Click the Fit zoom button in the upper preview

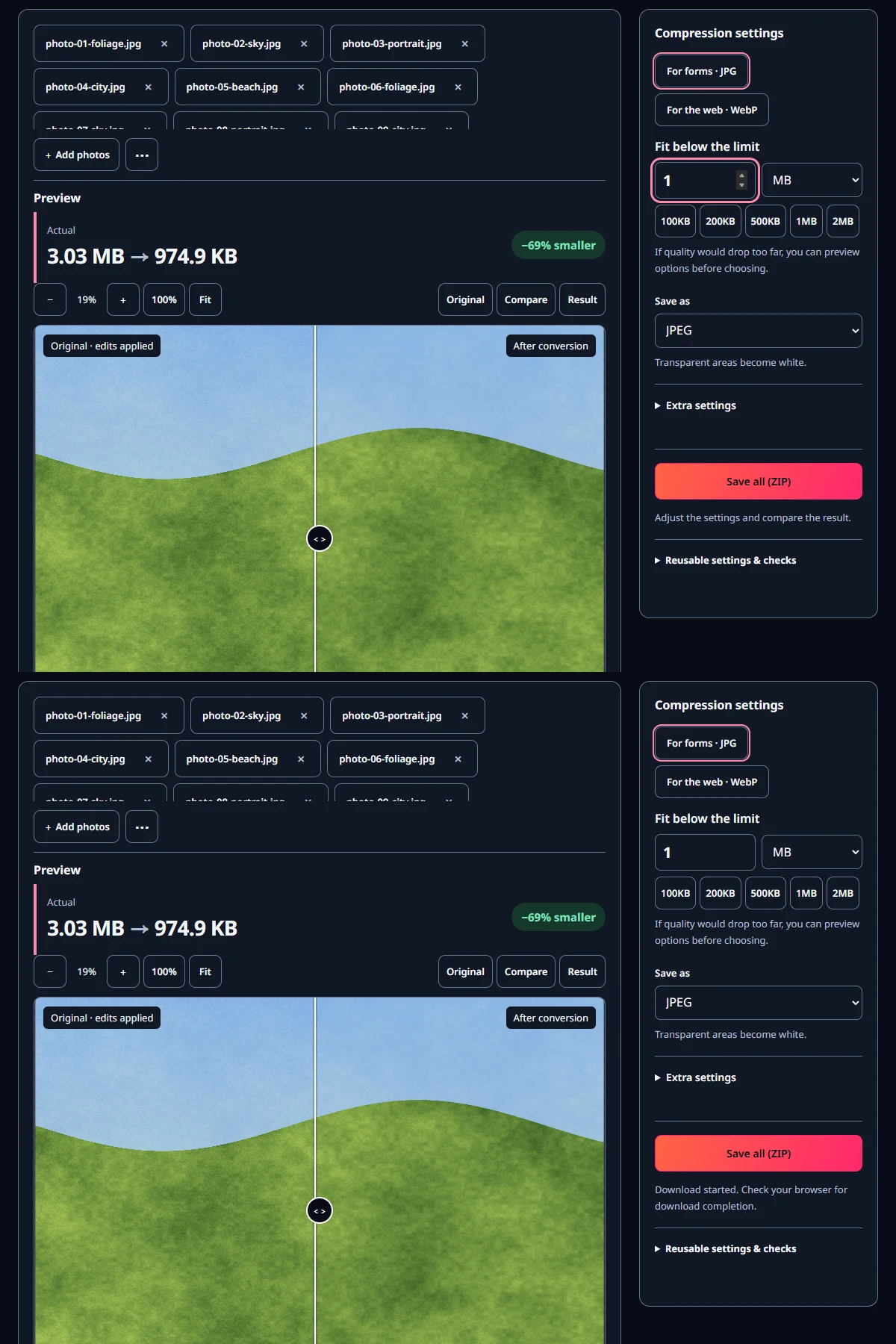pyautogui.click(x=205, y=300)
